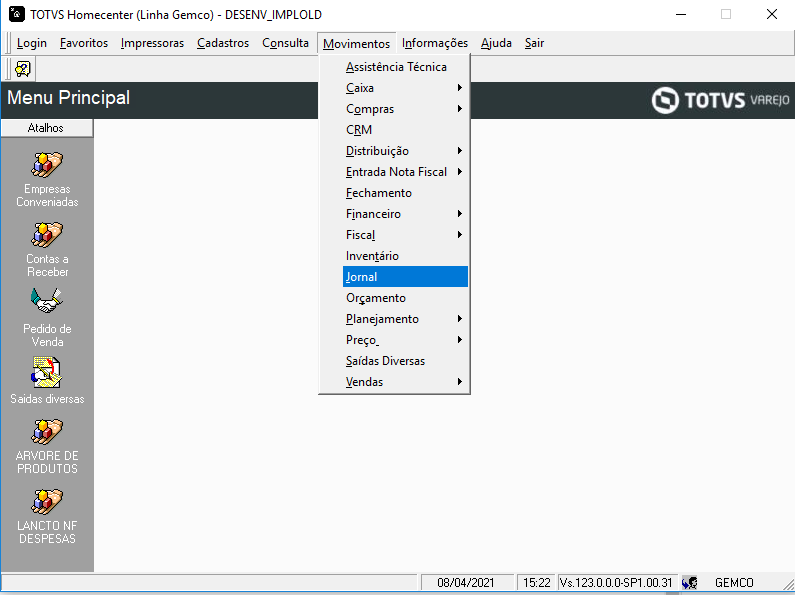
Task: Click the Atalhos panel header button
Action: (47, 128)
